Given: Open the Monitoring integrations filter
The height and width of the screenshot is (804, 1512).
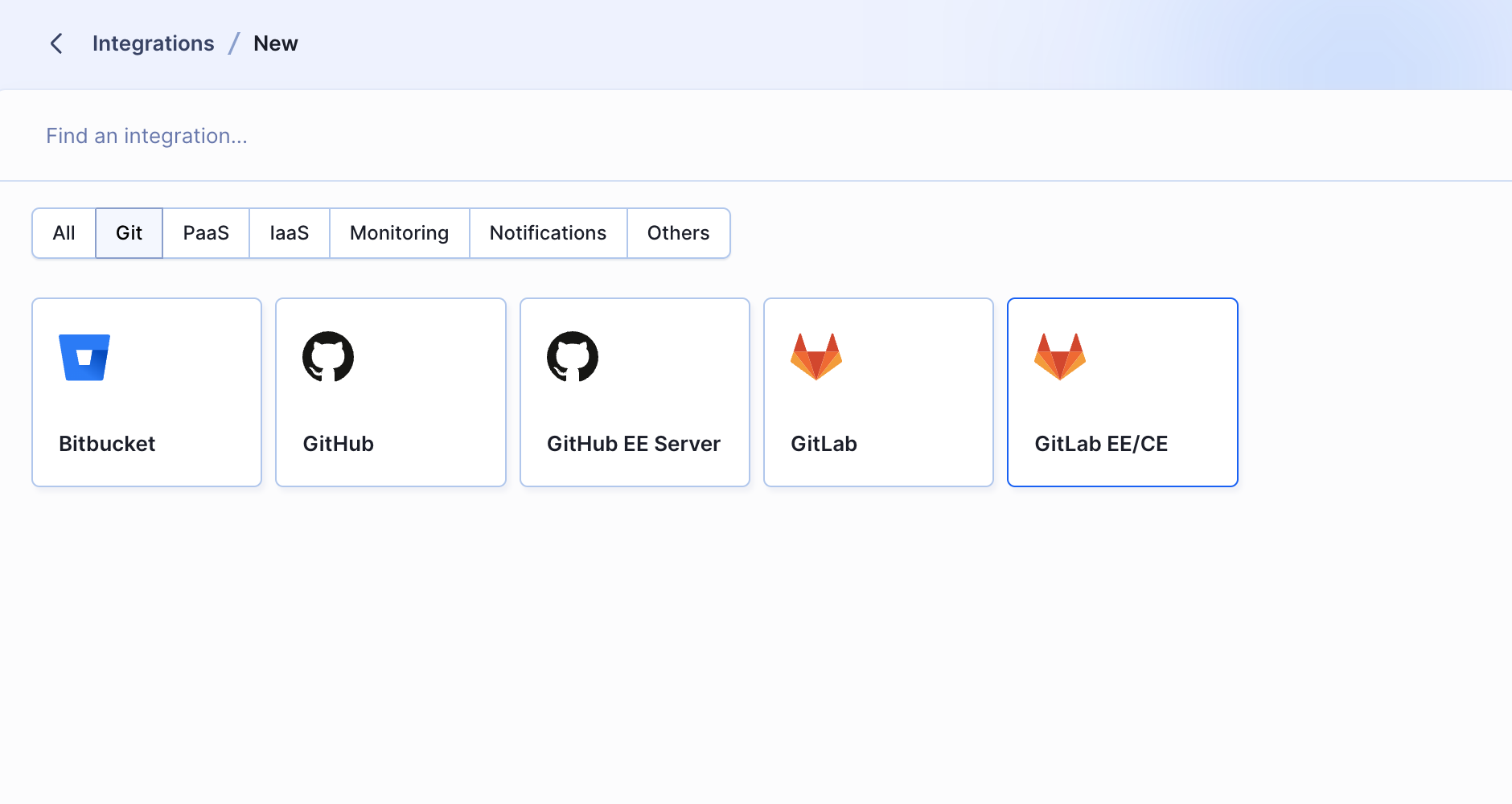Looking at the screenshot, I should click(x=399, y=233).
